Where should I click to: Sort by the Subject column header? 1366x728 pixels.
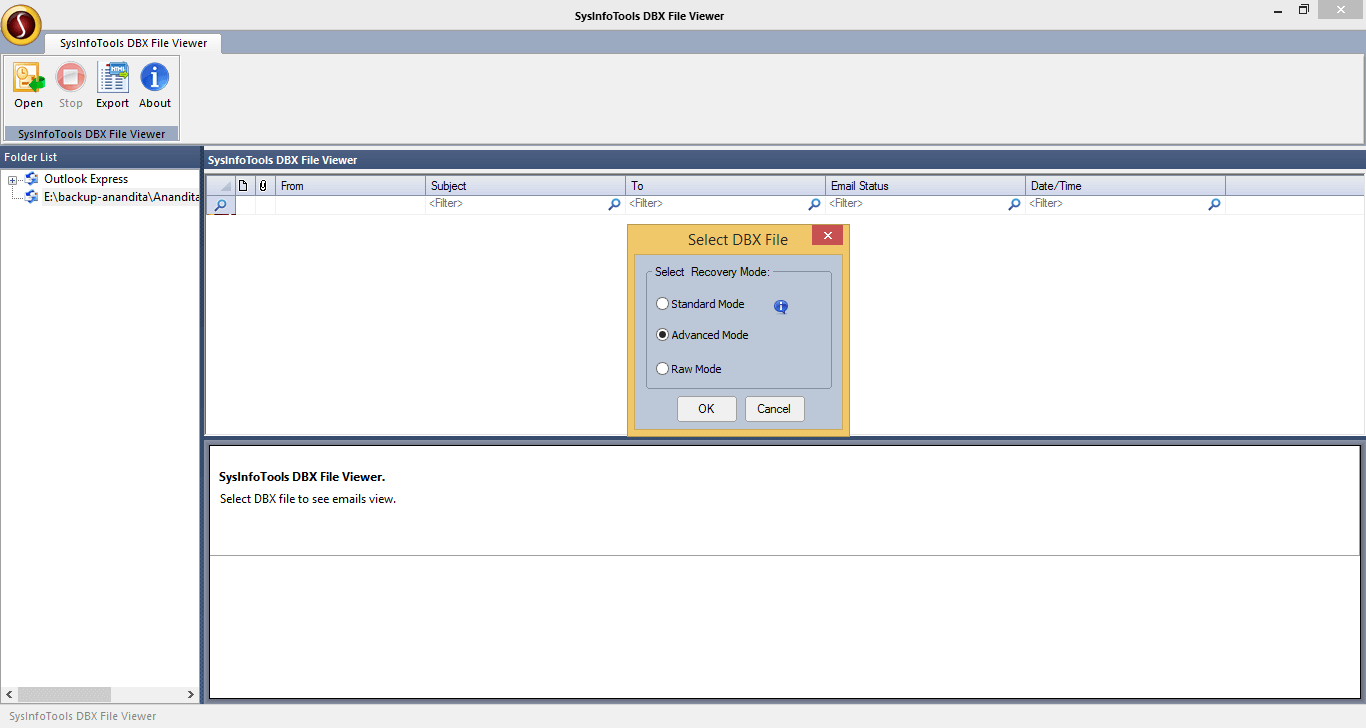pyautogui.click(x=525, y=185)
